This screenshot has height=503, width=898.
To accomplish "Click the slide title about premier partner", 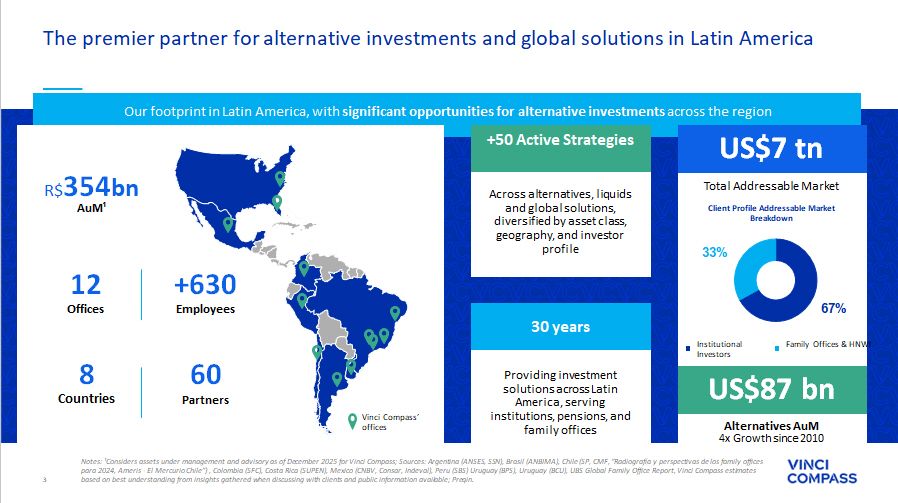I will [x=427, y=39].
